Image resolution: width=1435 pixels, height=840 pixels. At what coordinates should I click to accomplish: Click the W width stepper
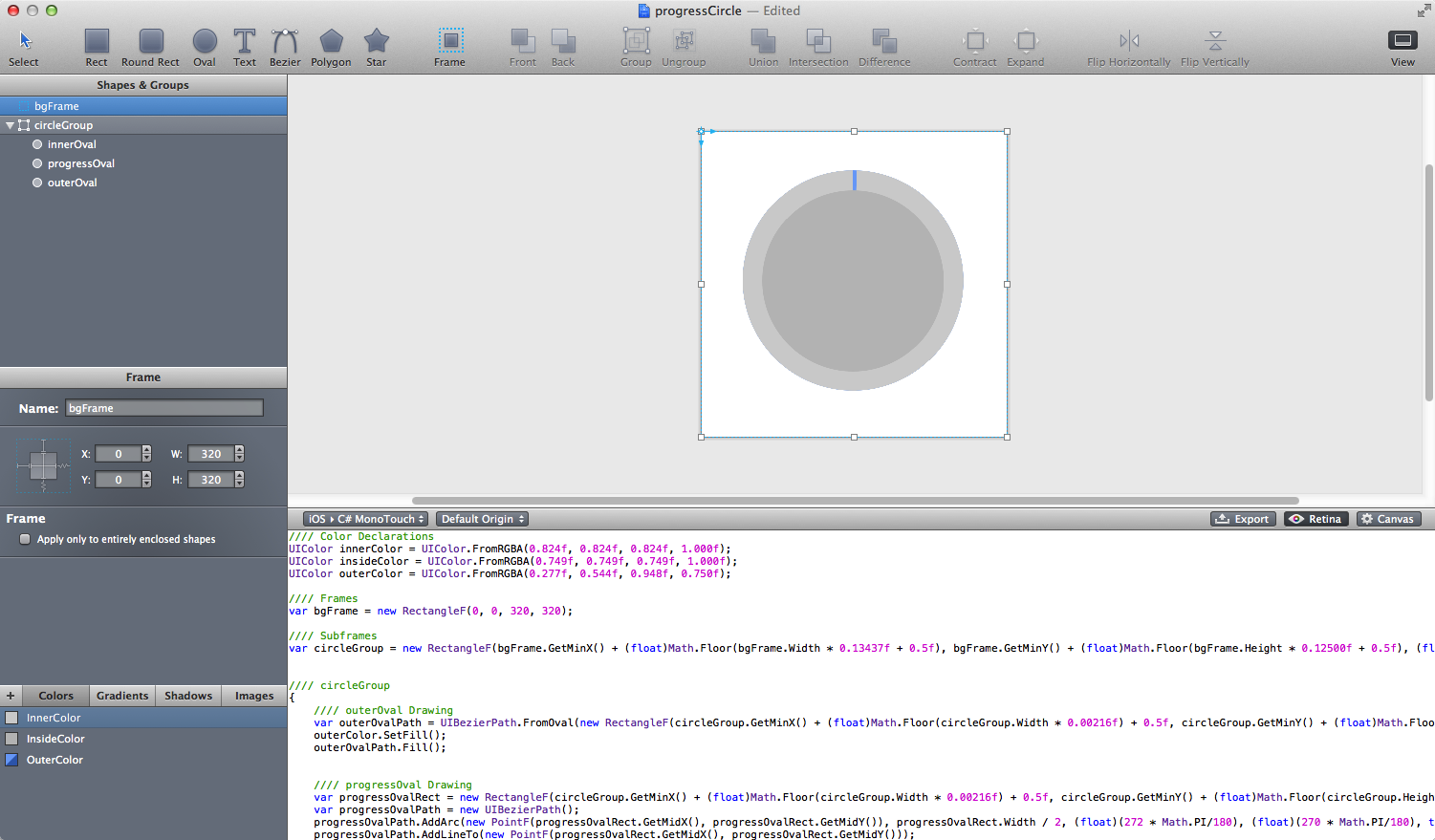point(239,454)
